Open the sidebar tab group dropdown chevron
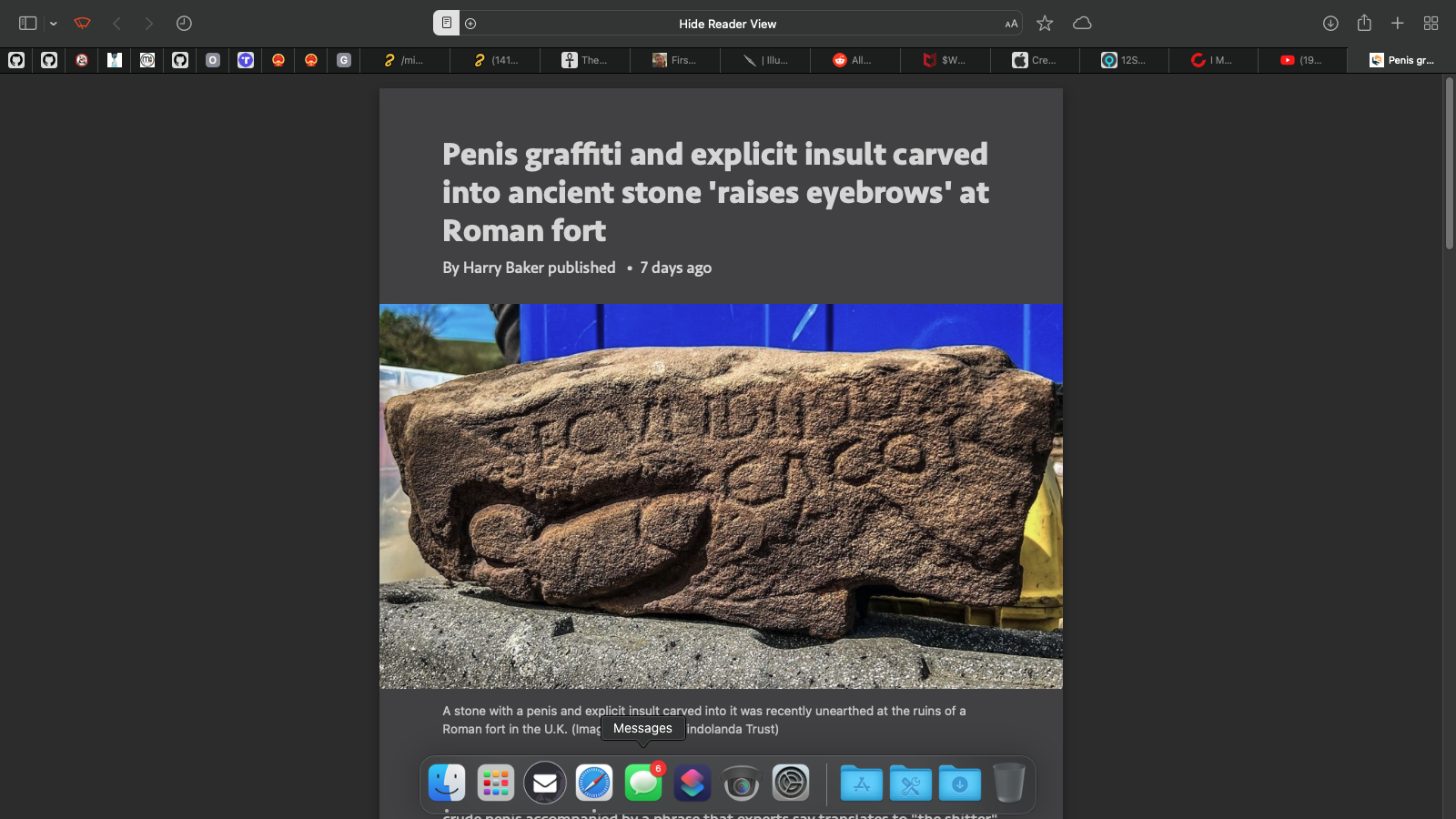This screenshot has width=1456, height=819. [x=54, y=24]
